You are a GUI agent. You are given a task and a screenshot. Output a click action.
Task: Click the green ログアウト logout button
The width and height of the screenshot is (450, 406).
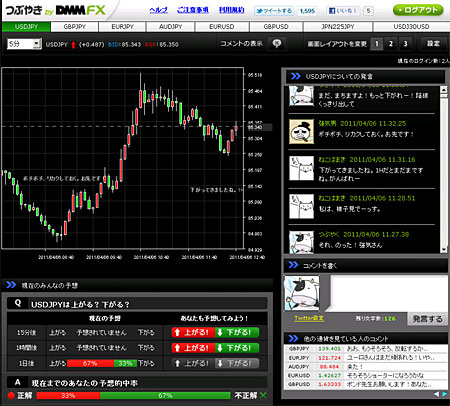(x=418, y=10)
